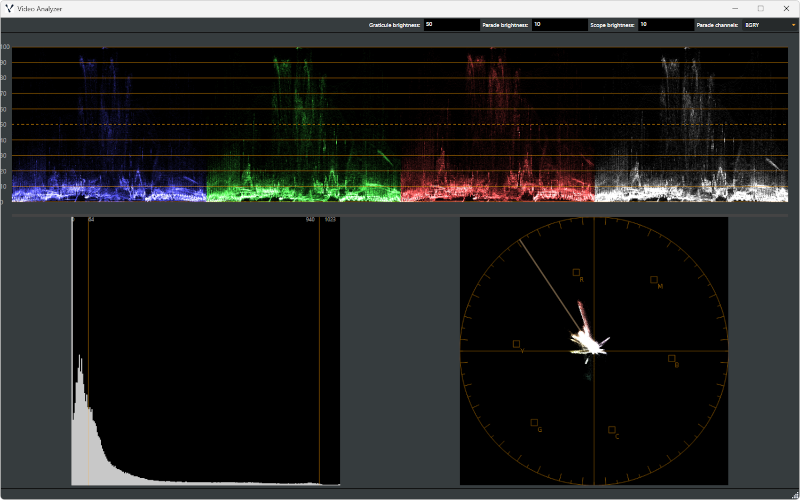
Task: Click the "Parade brightness:" label
Action: [x=505, y=25]
